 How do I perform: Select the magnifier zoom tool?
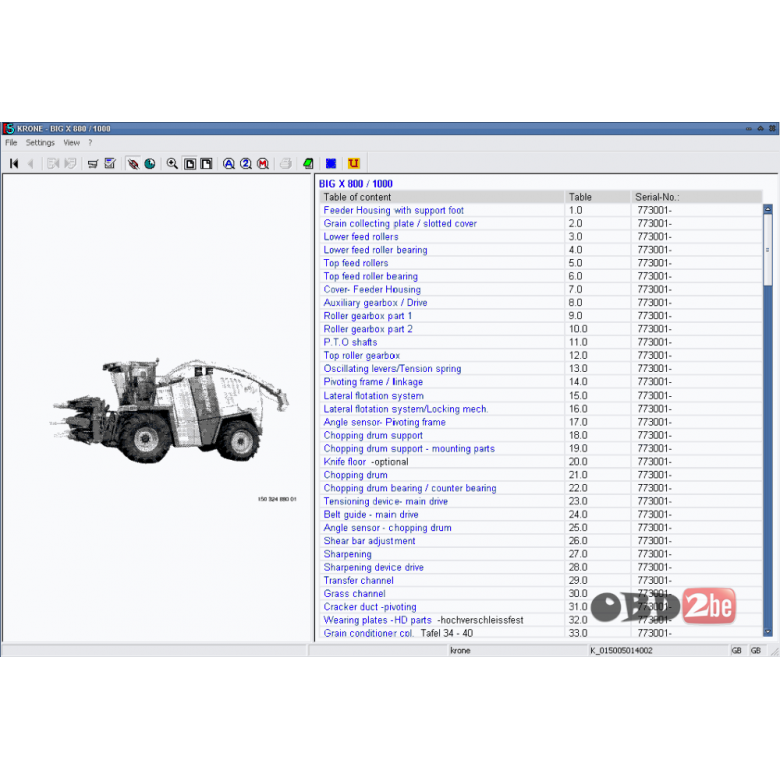click(172, 163)
